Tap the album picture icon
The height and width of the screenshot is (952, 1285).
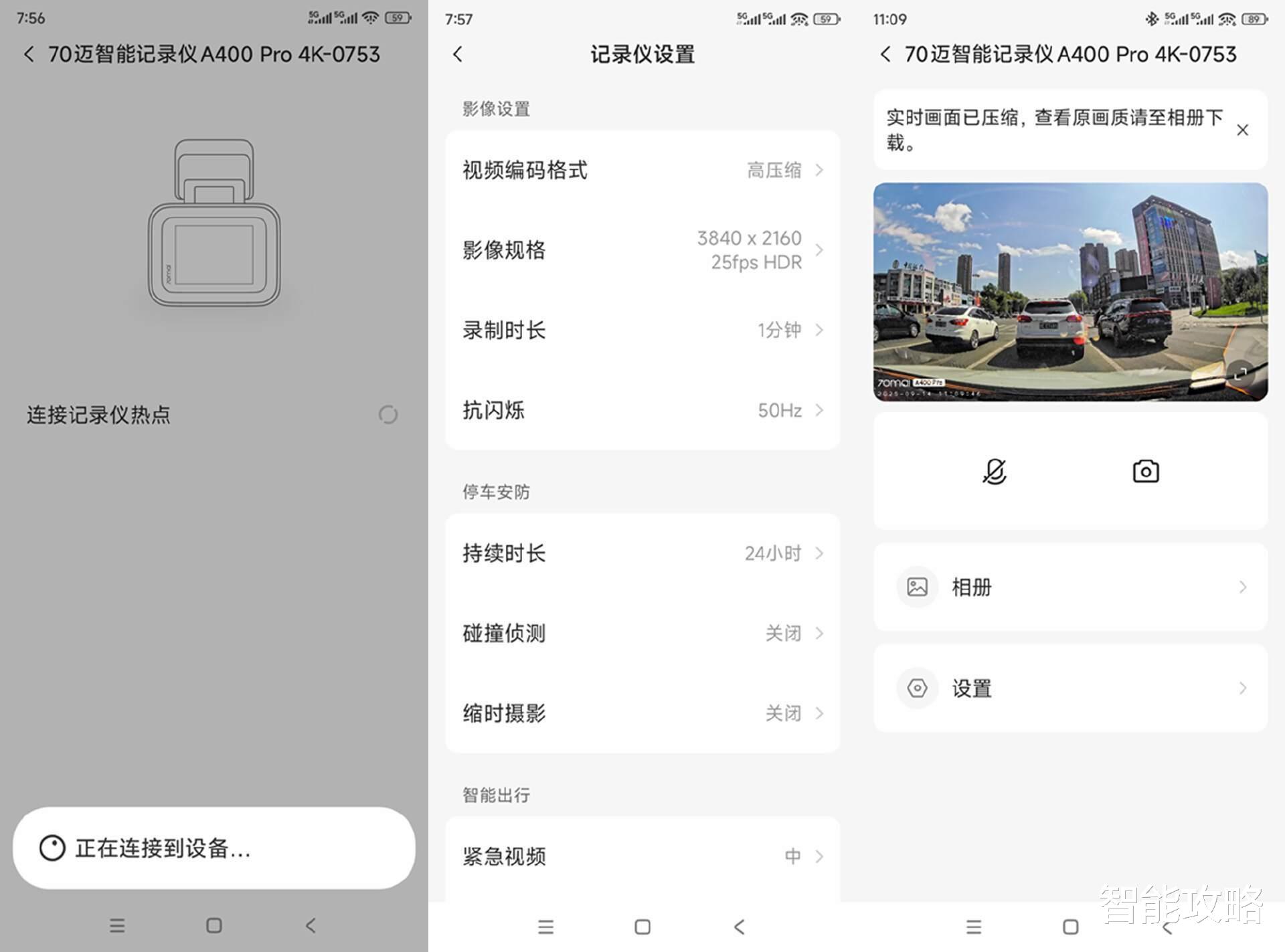click(917, 587)
